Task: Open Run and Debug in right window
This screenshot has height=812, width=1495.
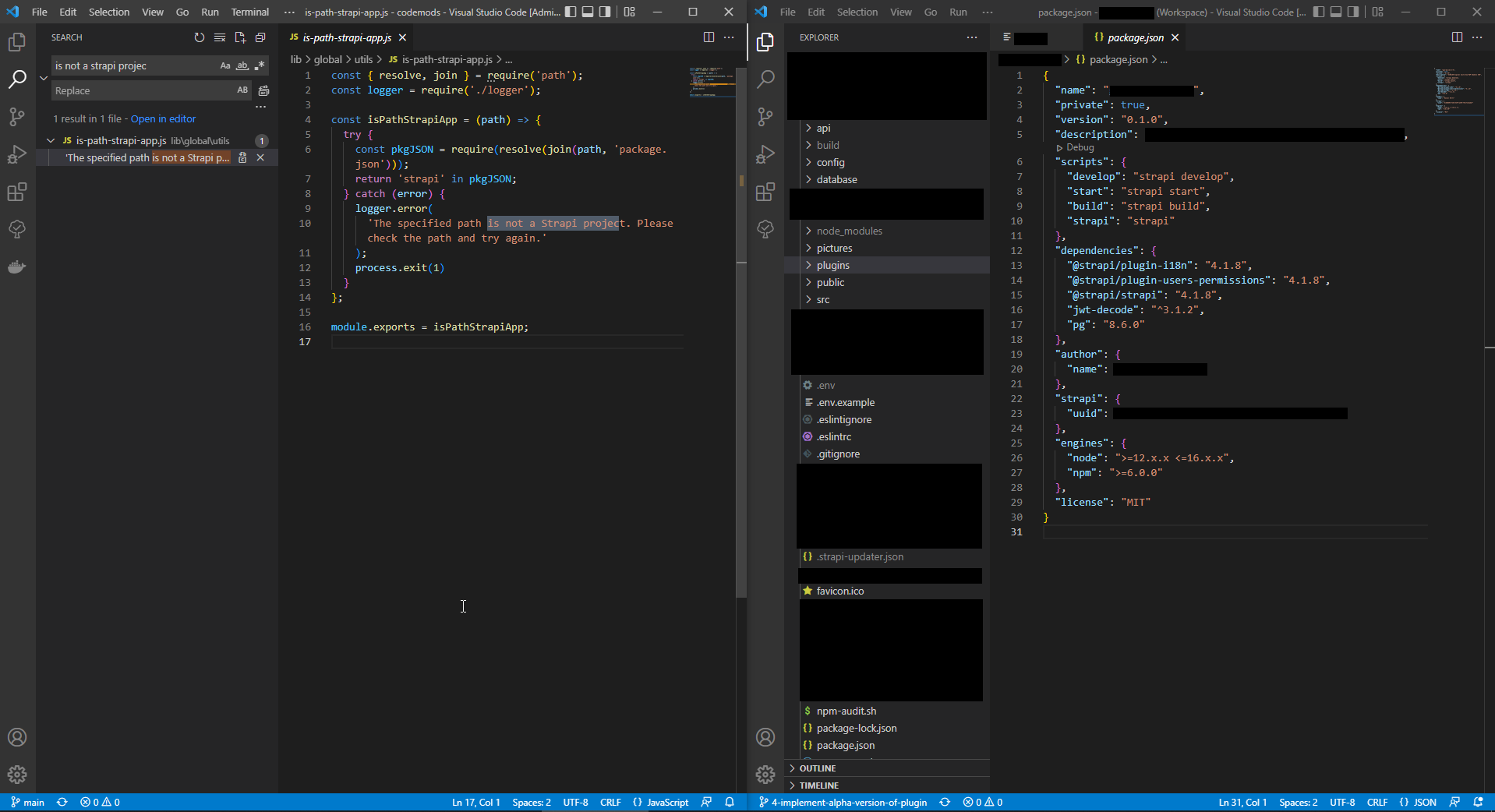Action: pos(765,154)
